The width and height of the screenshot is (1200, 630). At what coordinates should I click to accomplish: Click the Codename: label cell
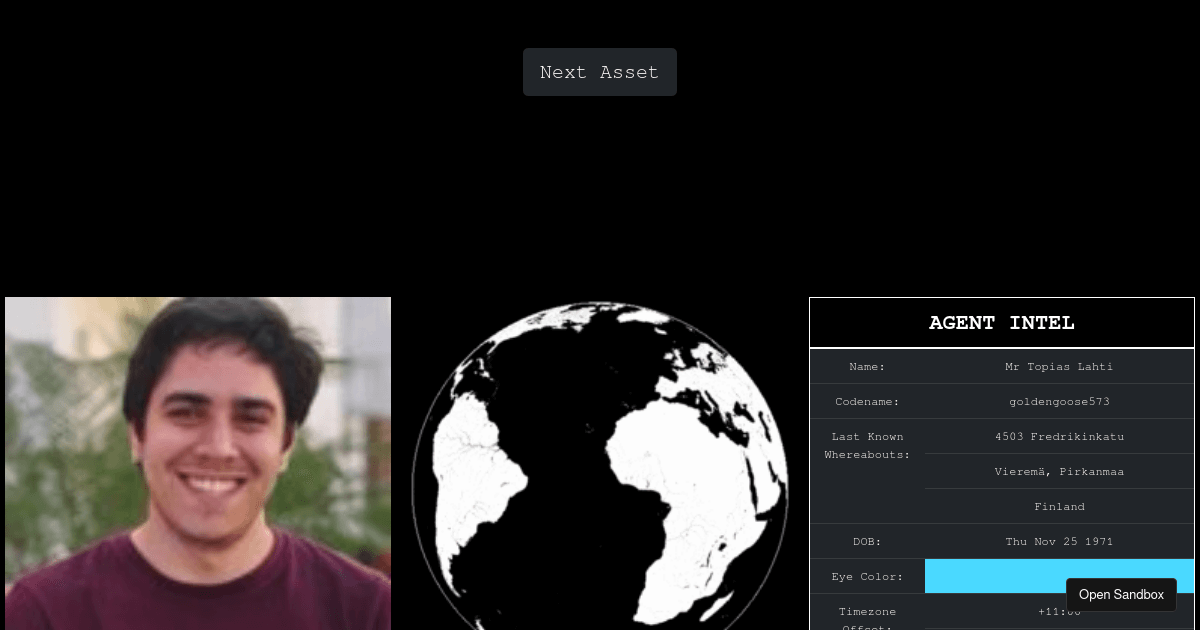point(867,402)
